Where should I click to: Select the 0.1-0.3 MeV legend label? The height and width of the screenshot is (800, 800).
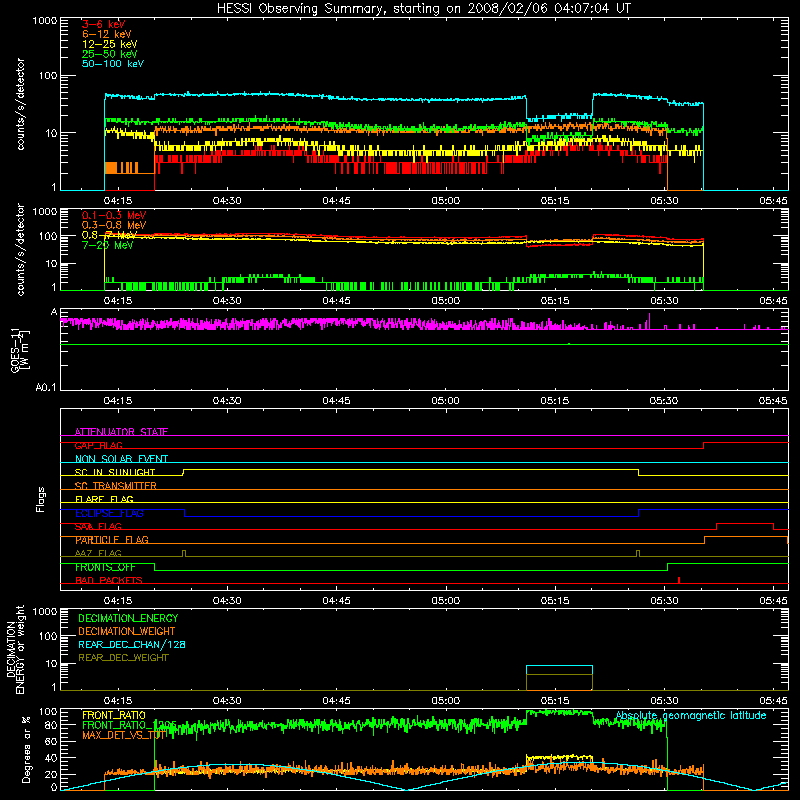(x=114, y=215)
